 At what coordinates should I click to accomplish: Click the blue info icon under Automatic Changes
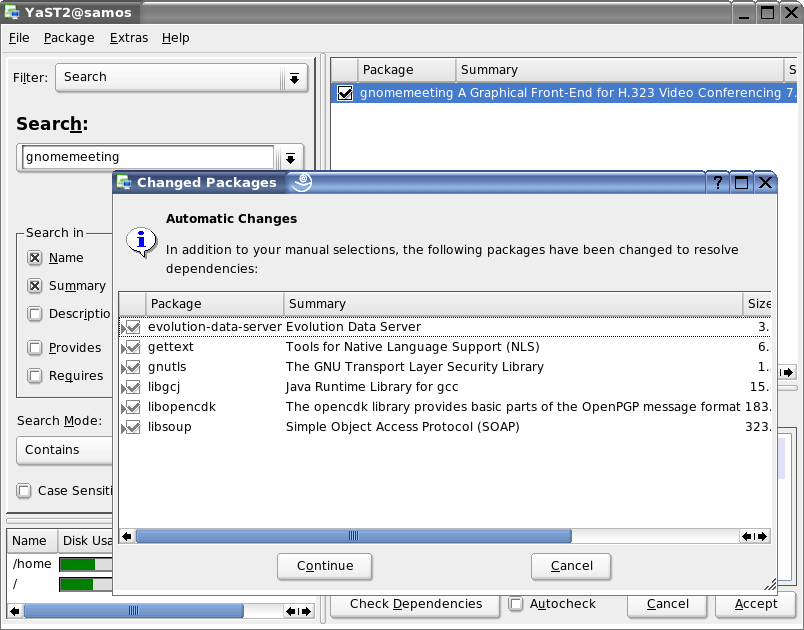tap(141, 241)
